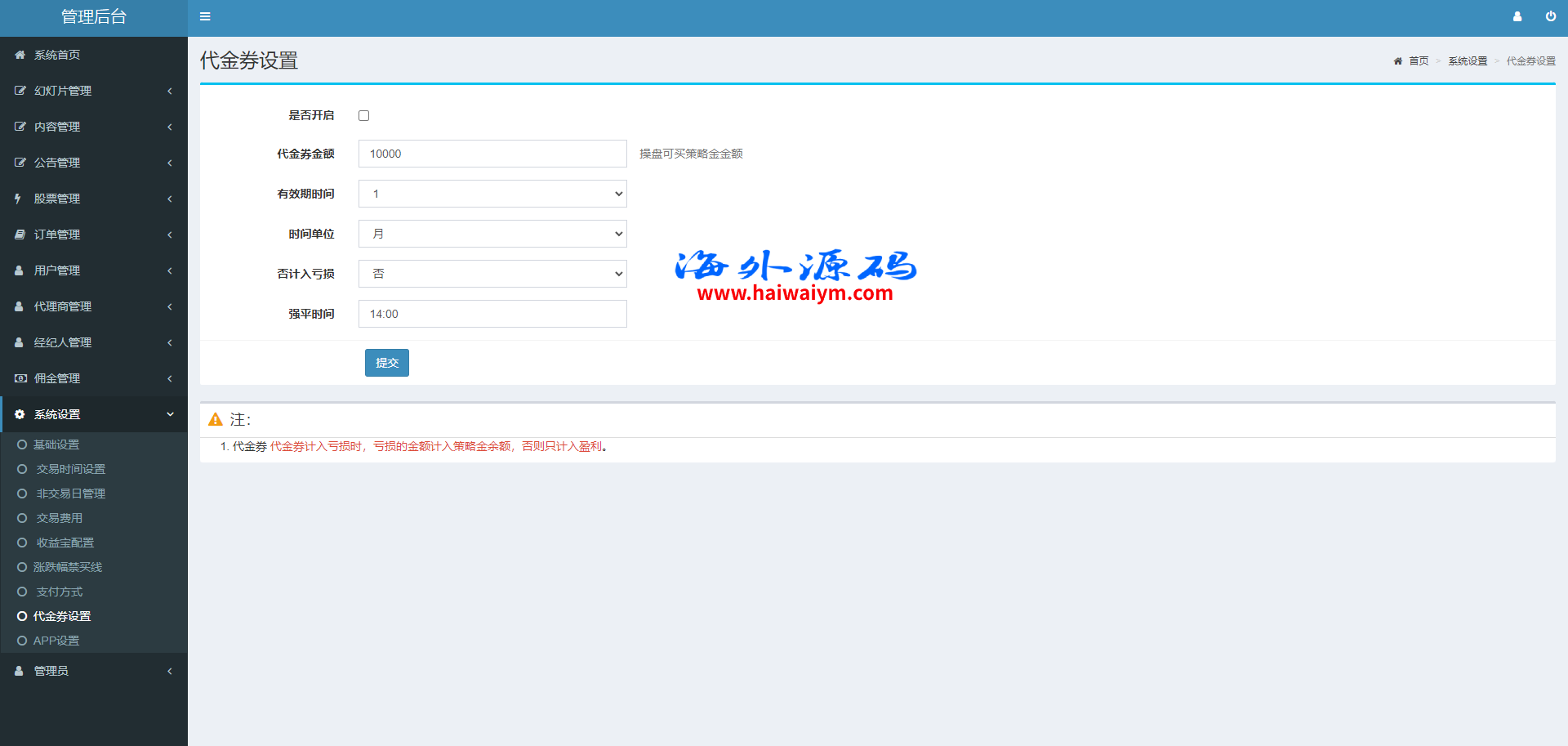Viewport: 1568px width, 746px height.
Task: Click the home icon beside 系统首页
Action: [20, 55]
